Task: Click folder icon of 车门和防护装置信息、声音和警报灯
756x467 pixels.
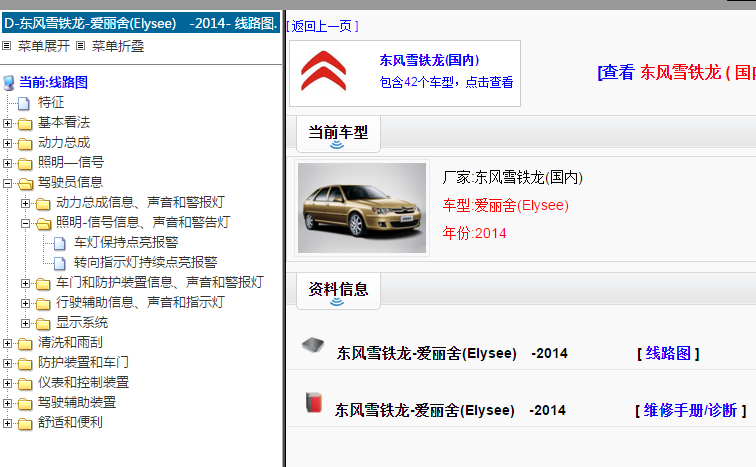Action: (43, 283)
